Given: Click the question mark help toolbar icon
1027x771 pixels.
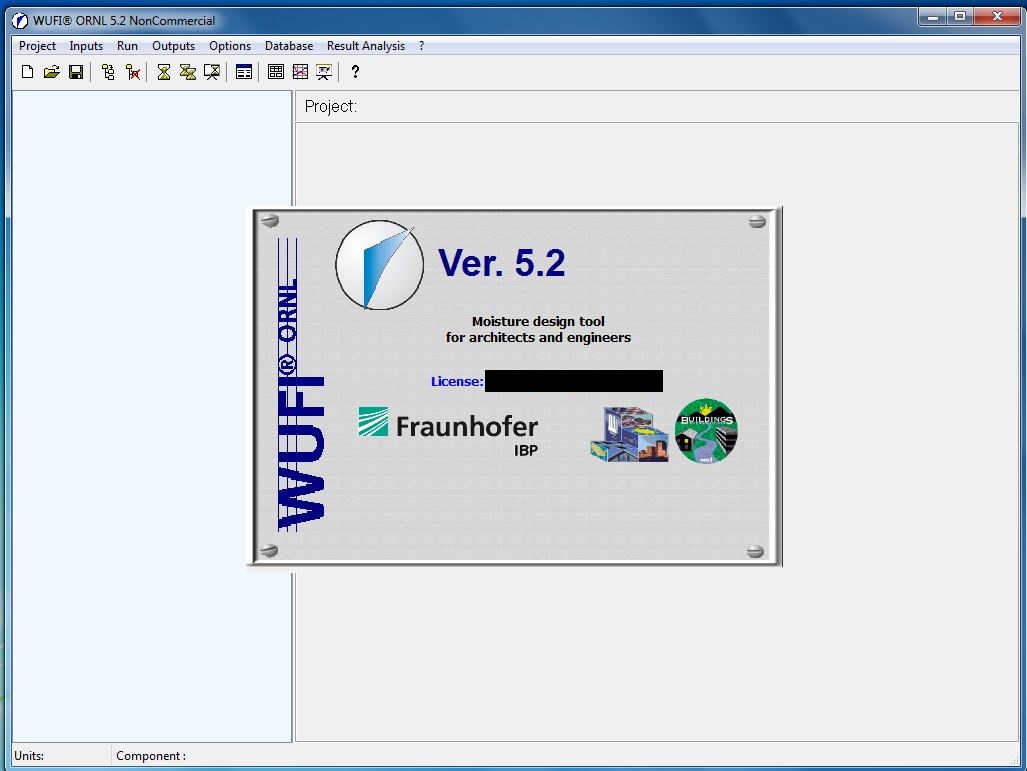Looking at the screenshot, I should [355, 72].
